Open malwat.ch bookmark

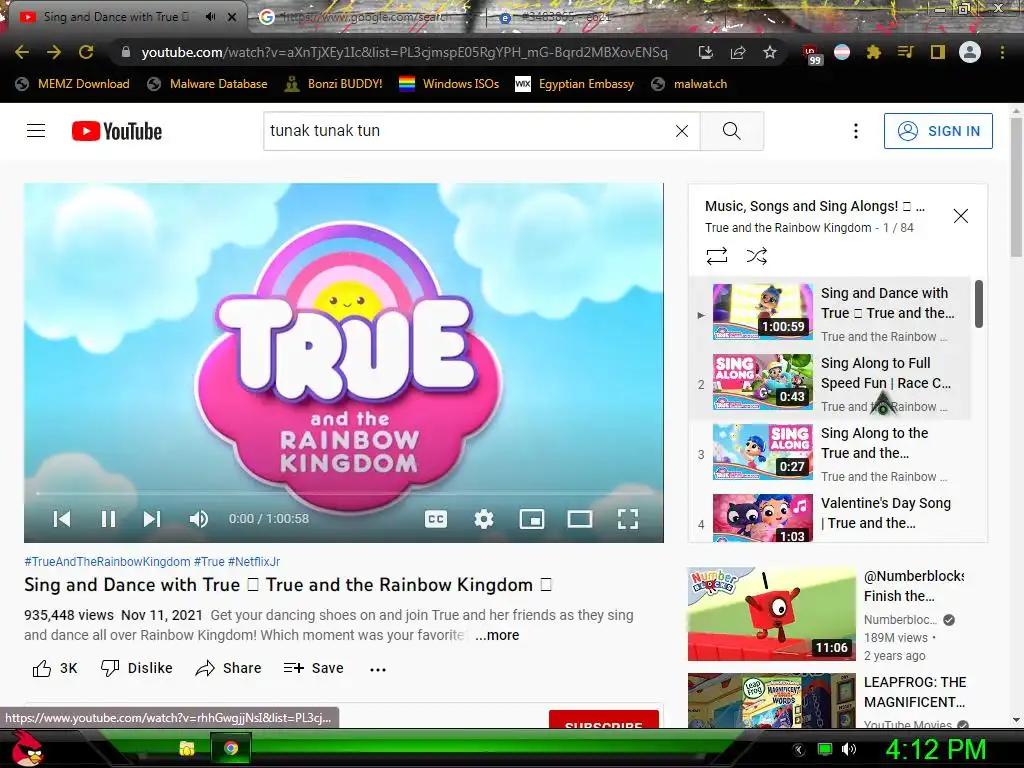(689, 84)
